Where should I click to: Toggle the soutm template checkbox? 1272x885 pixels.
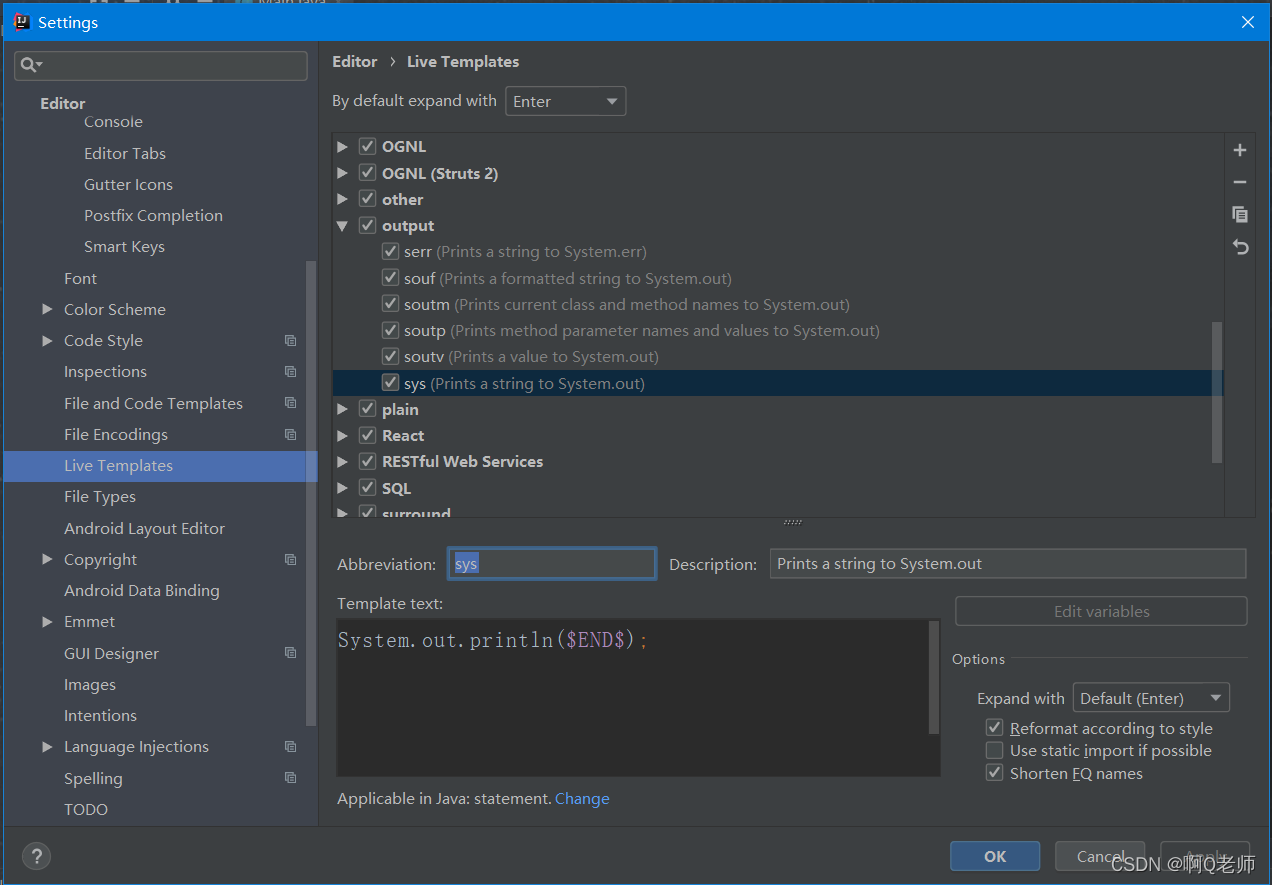coord(390,304)
